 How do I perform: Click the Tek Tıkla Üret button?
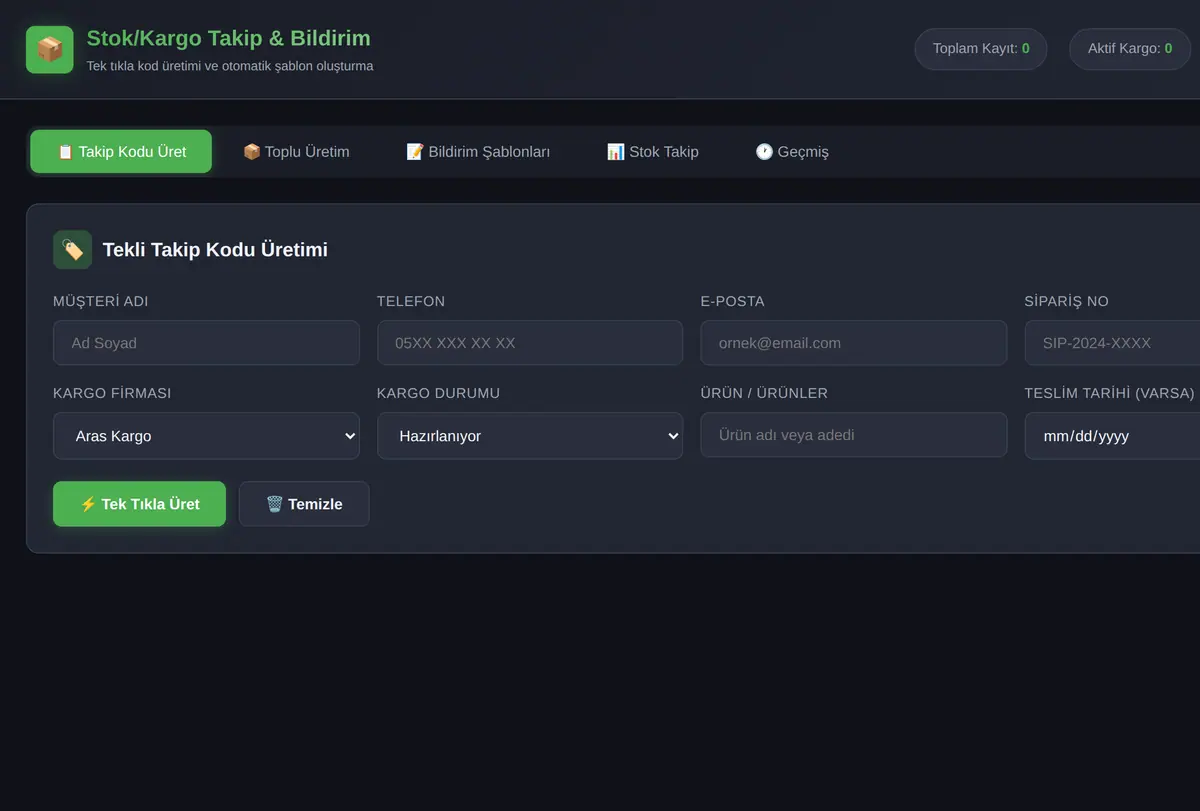click(139, 504)
